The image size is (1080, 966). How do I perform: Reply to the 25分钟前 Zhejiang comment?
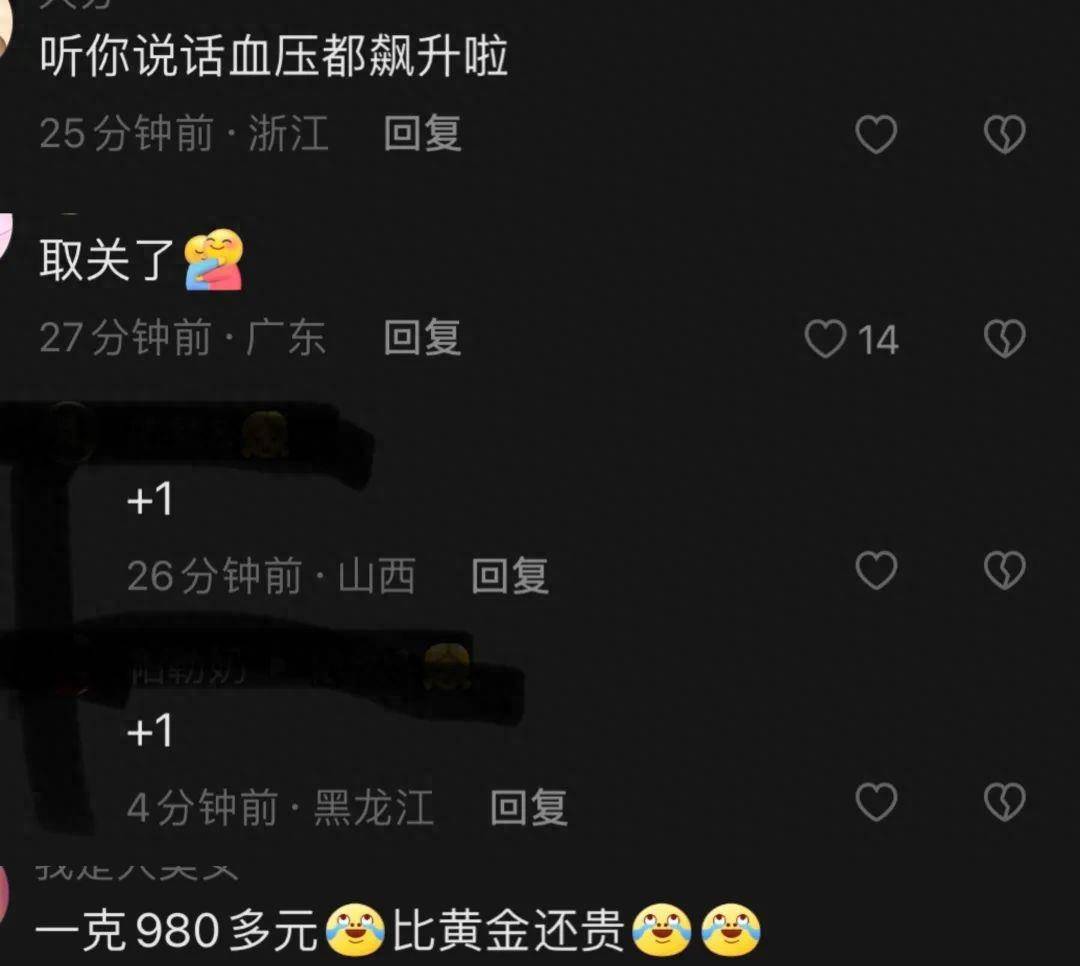click(422, 133)
